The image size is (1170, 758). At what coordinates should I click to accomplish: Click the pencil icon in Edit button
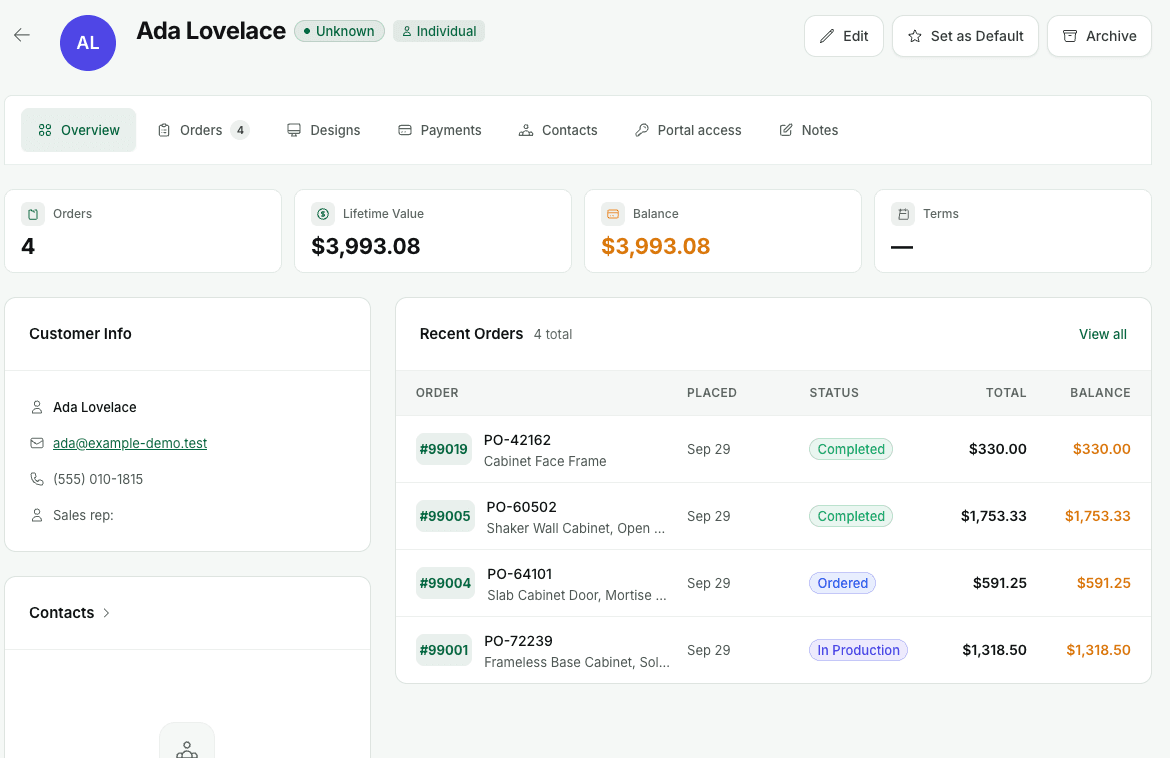[827, 36]
